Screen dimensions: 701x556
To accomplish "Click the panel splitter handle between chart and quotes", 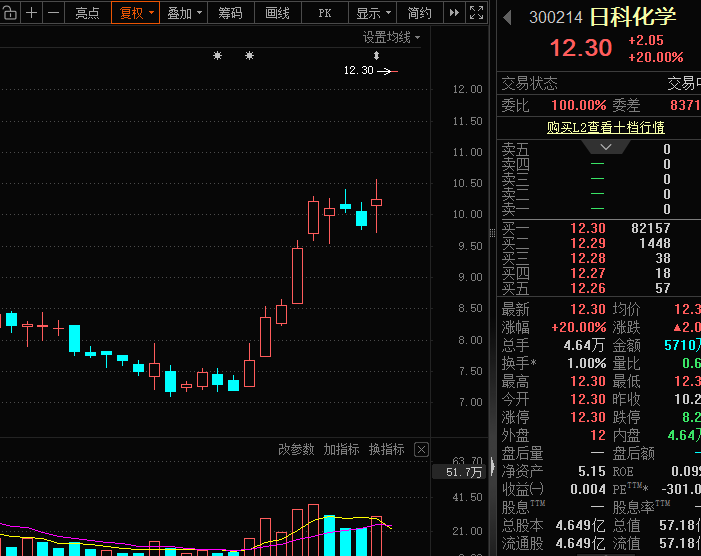I will (x=492, y=233).
